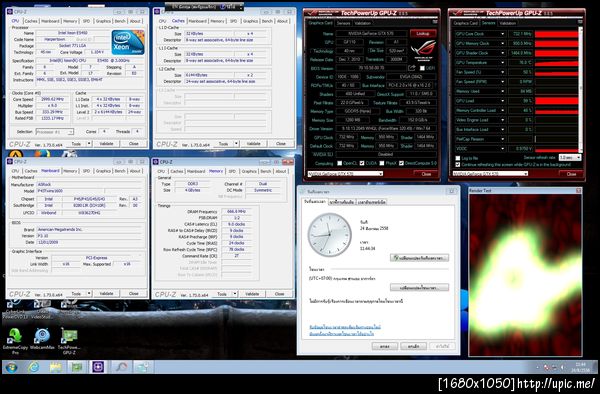Viewport: 600px width, 394px height.
Task: Open the GPU Core Clock sensor dropdown
Action: tap(502, 34)
